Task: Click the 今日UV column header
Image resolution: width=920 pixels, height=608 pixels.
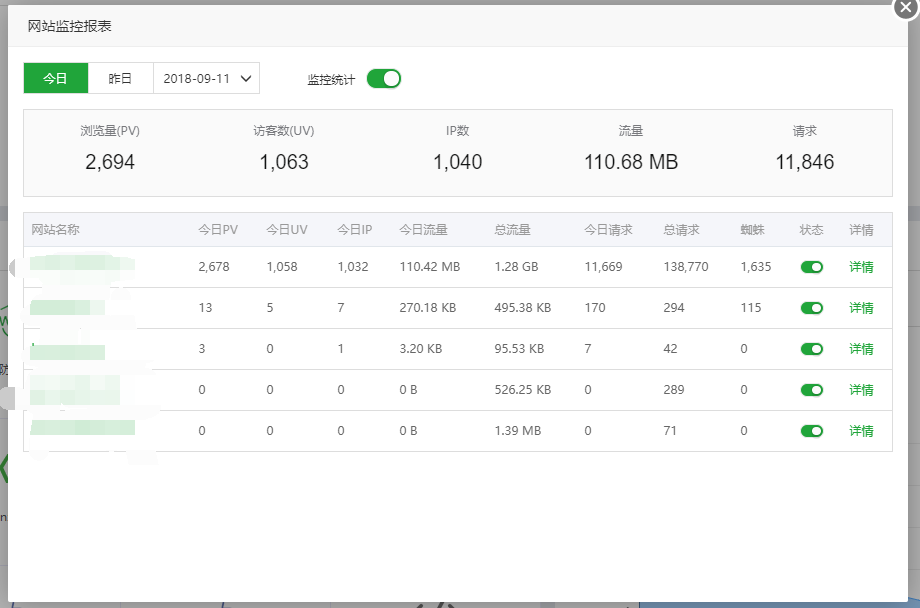Action: 287,229
